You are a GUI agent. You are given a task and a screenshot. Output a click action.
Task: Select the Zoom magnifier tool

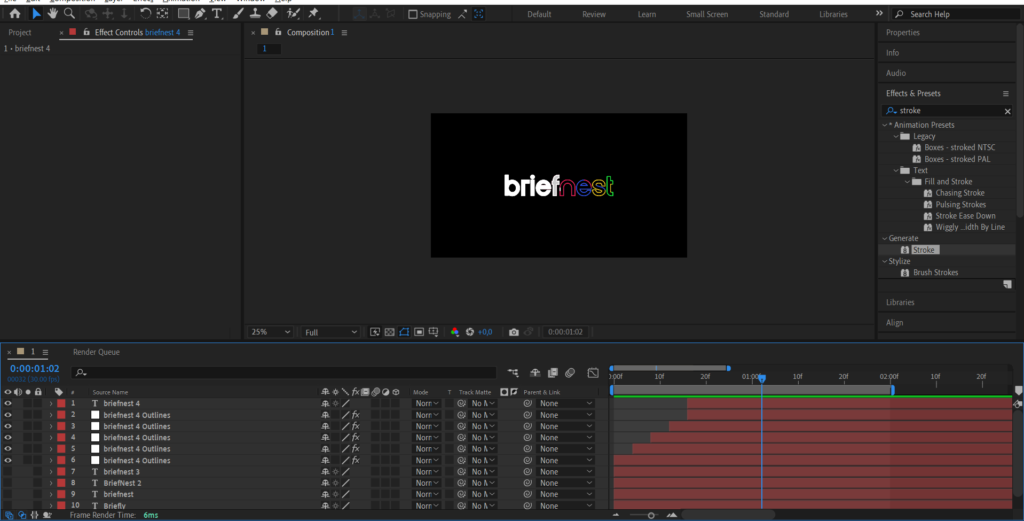pos(69,14)
